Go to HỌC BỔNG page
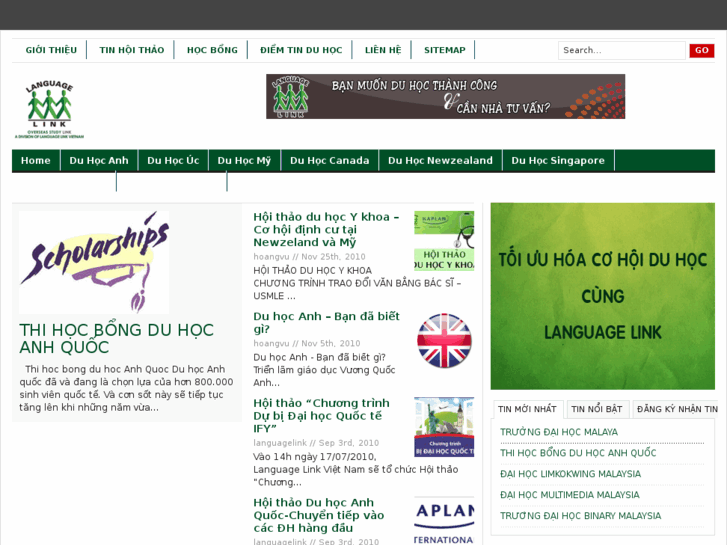 (x=212, y=50)
